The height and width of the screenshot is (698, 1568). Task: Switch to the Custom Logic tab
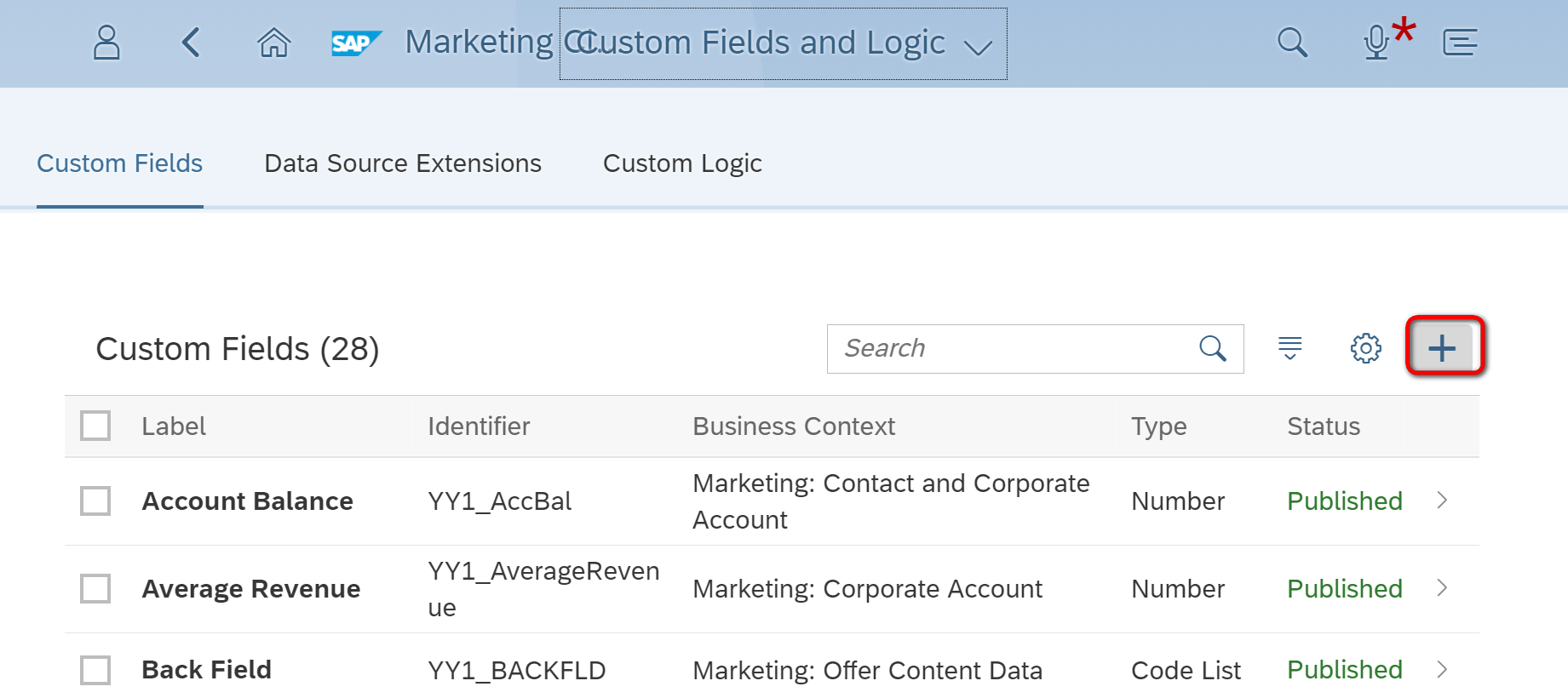[682, 163]
